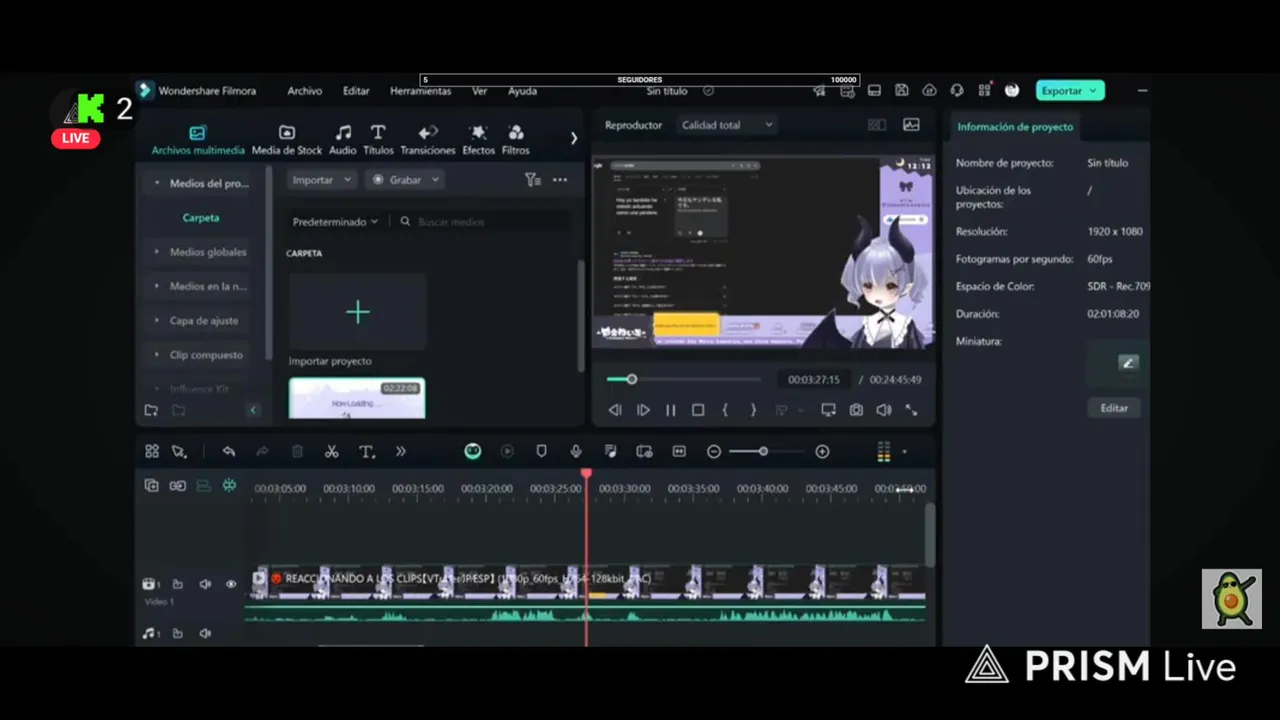Select the timeline text tool

tap(367, 452)
